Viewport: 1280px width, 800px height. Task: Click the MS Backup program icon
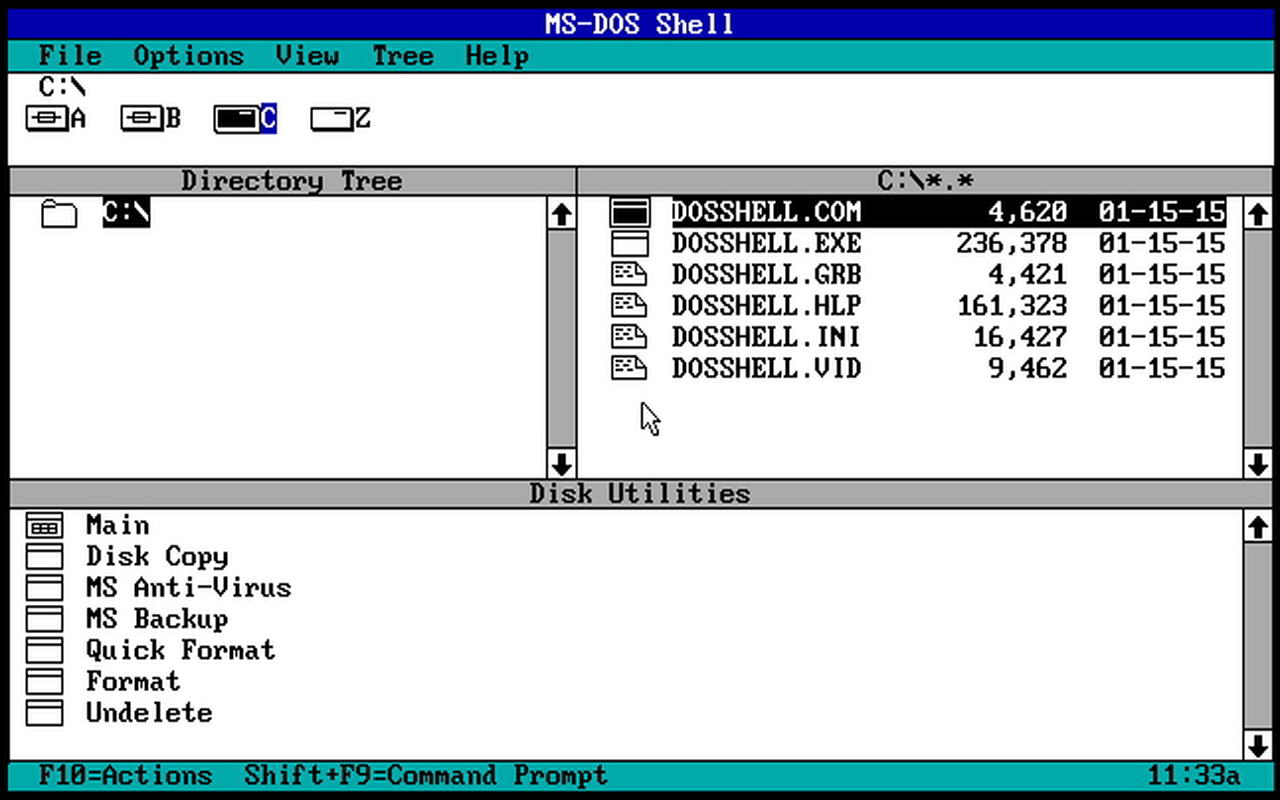(44, 619)
